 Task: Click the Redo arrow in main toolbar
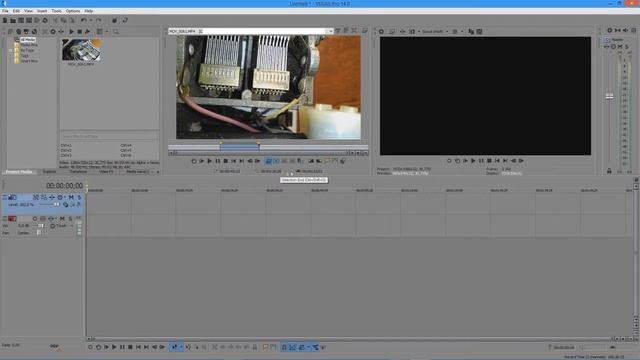[98, 20]
